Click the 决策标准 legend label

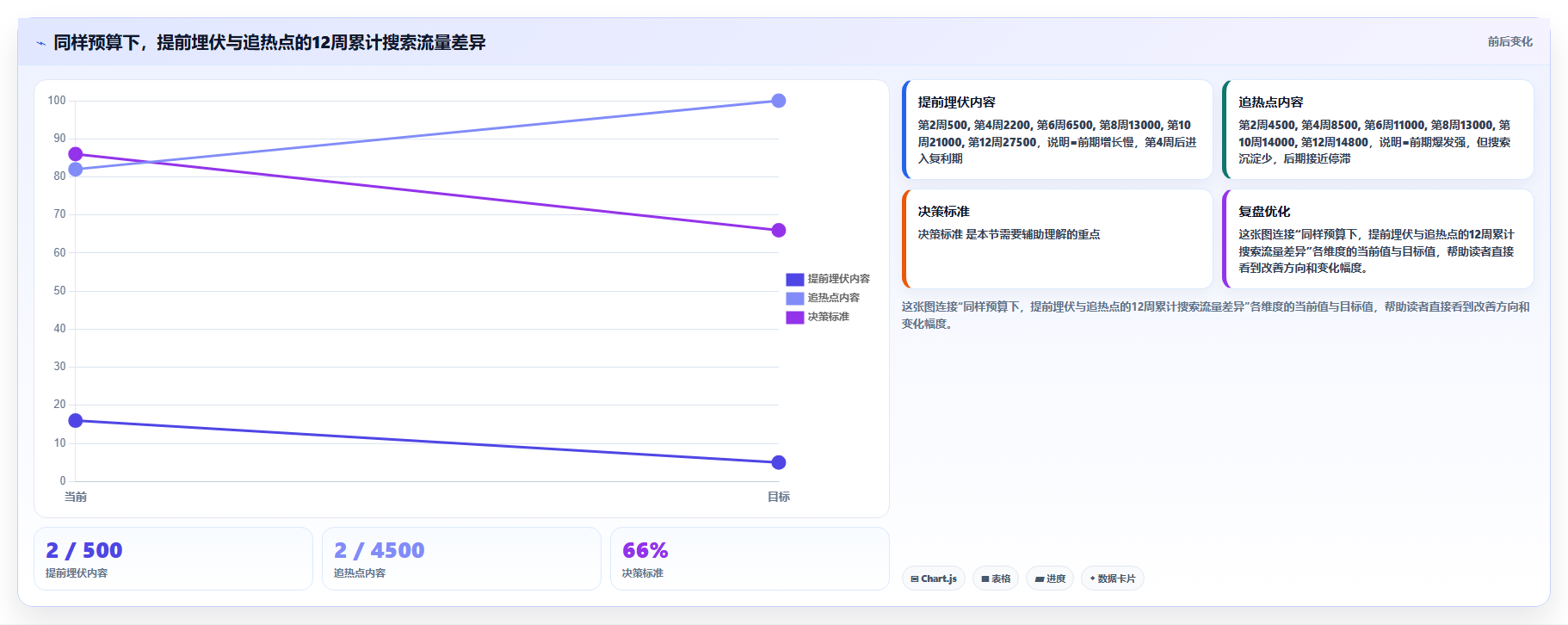click(x=828, y=317)
